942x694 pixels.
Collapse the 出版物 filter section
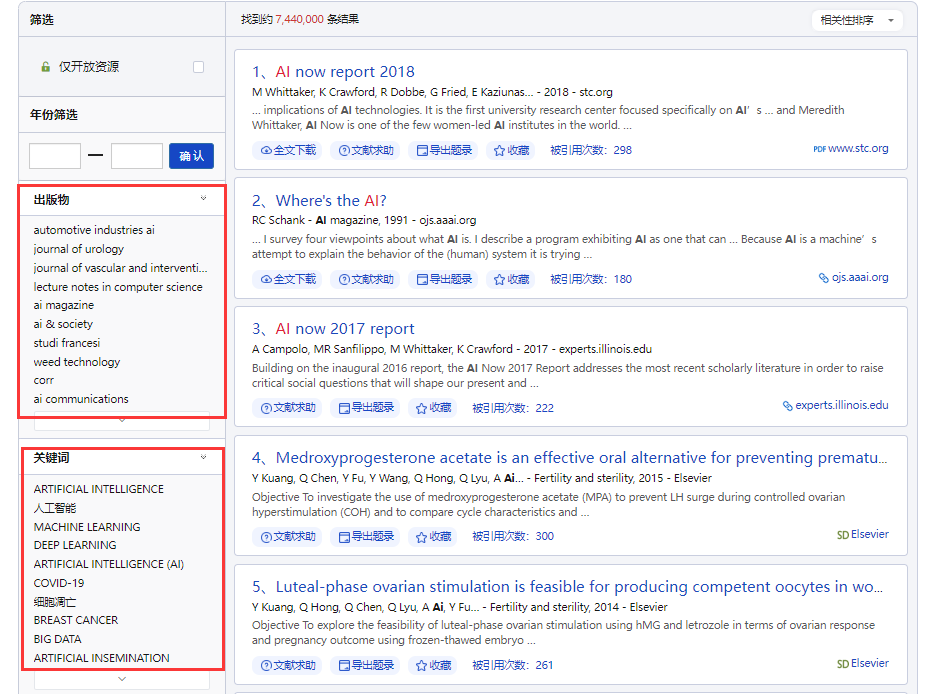point(203,199)
